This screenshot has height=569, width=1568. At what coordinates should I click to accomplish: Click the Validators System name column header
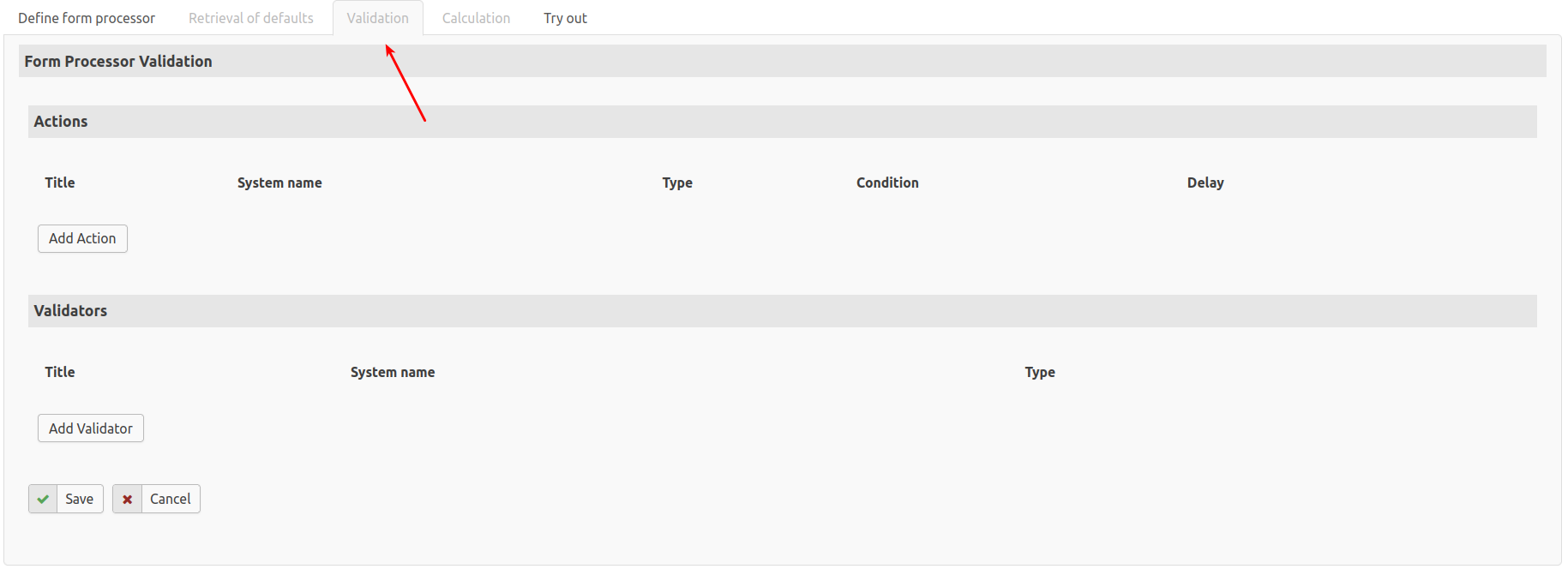(x=393, y=372)
